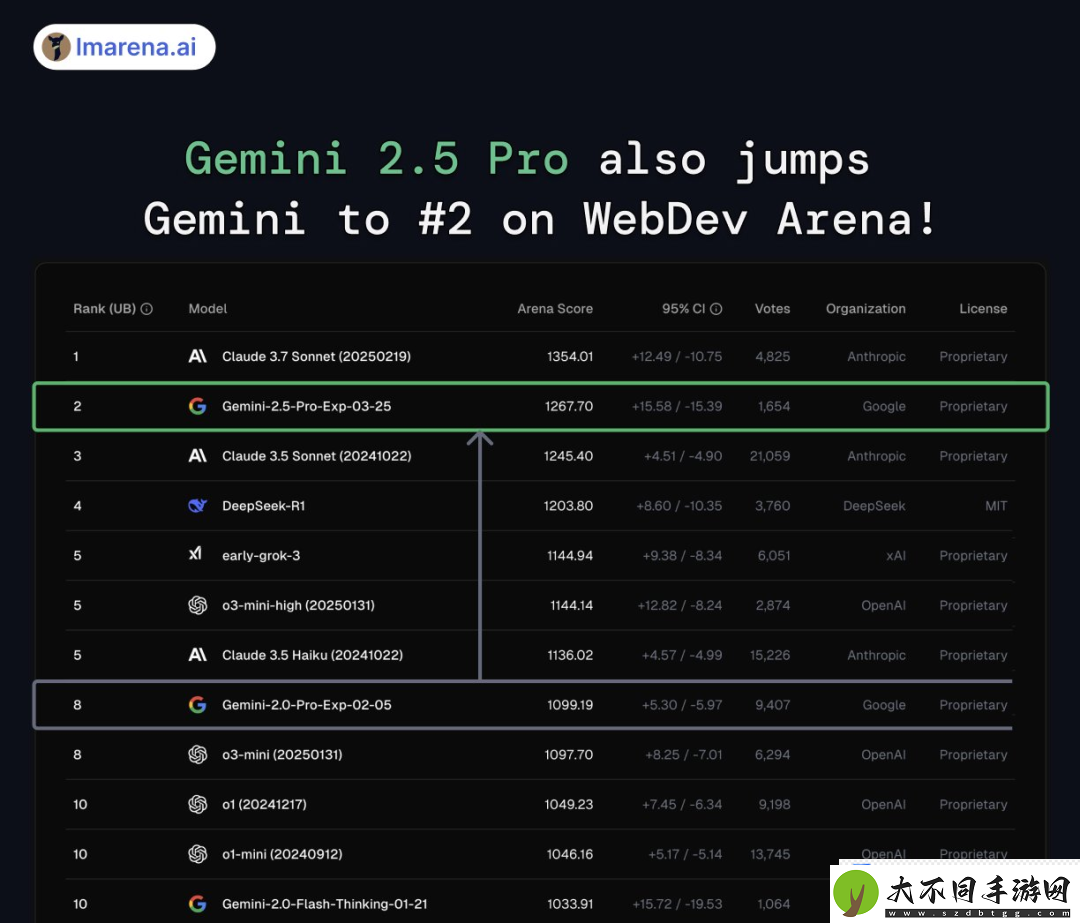
Task: Select model name Claude 3.7 Sonnet (20250219)
Action: pyautogui.click(x=316, y=356)
